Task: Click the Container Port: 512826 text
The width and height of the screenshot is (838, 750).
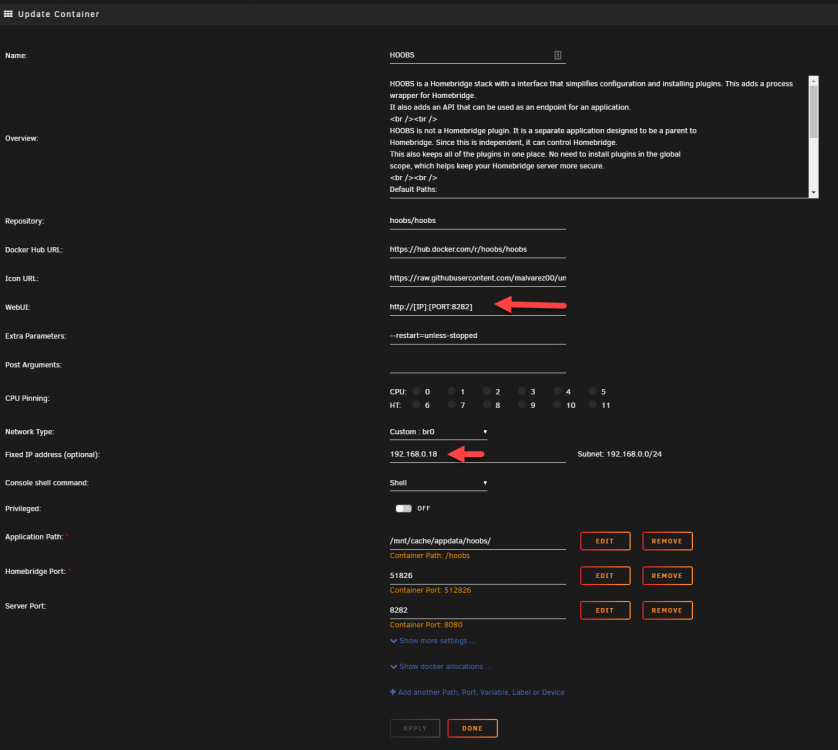Action: [430, 590]
